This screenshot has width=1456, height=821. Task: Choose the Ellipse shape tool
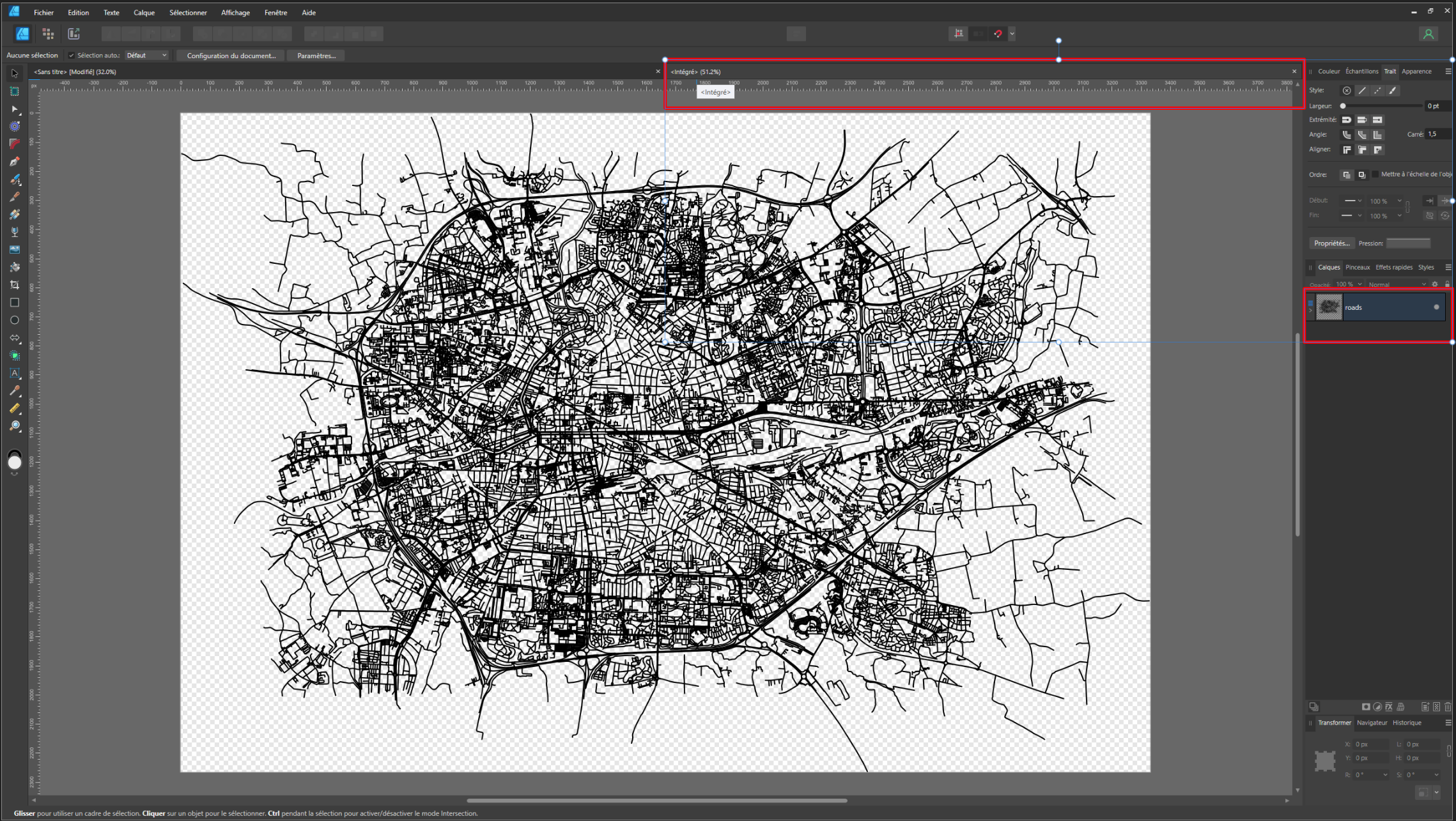(14, 320)
